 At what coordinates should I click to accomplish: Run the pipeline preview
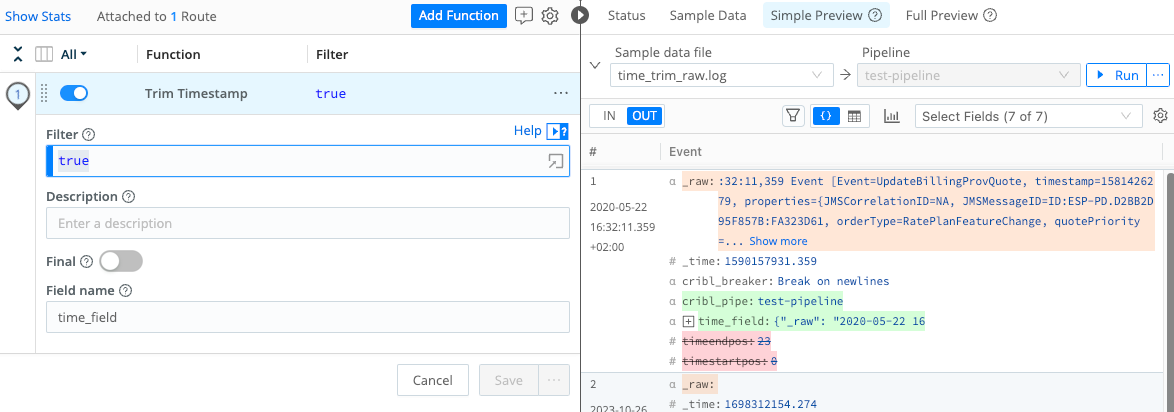[1116, 76]
